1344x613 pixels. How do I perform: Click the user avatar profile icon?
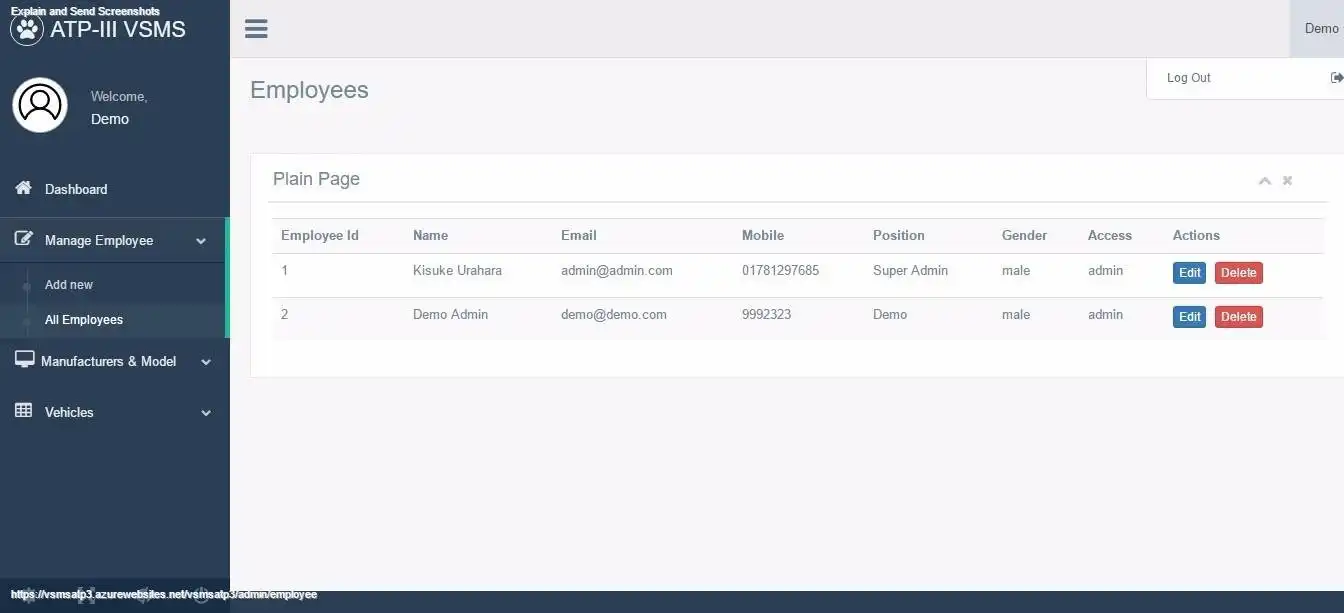point(40,105)
